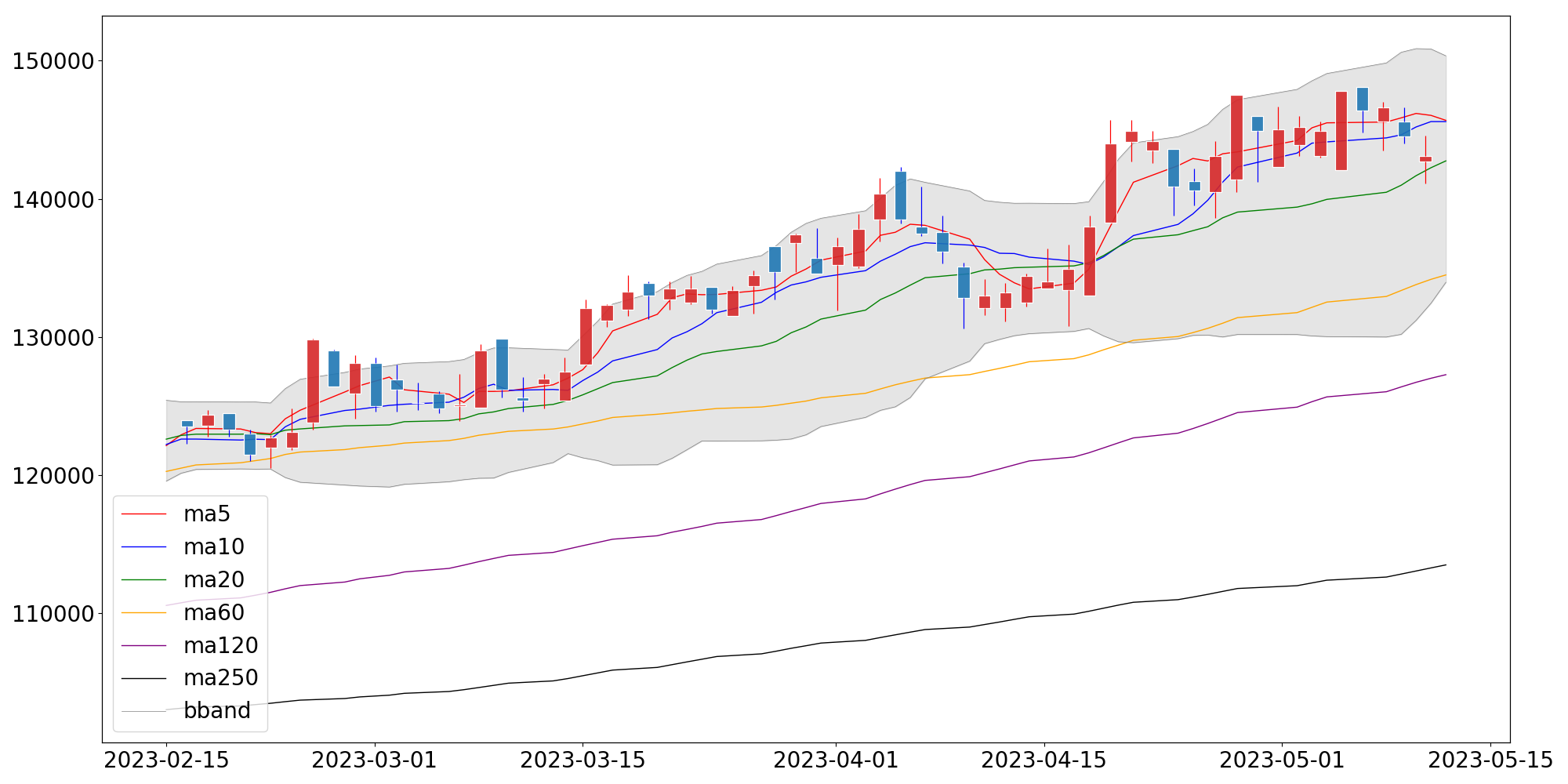
Task: Click the 110000 y-axis tick label
Action: coord(53,614)
